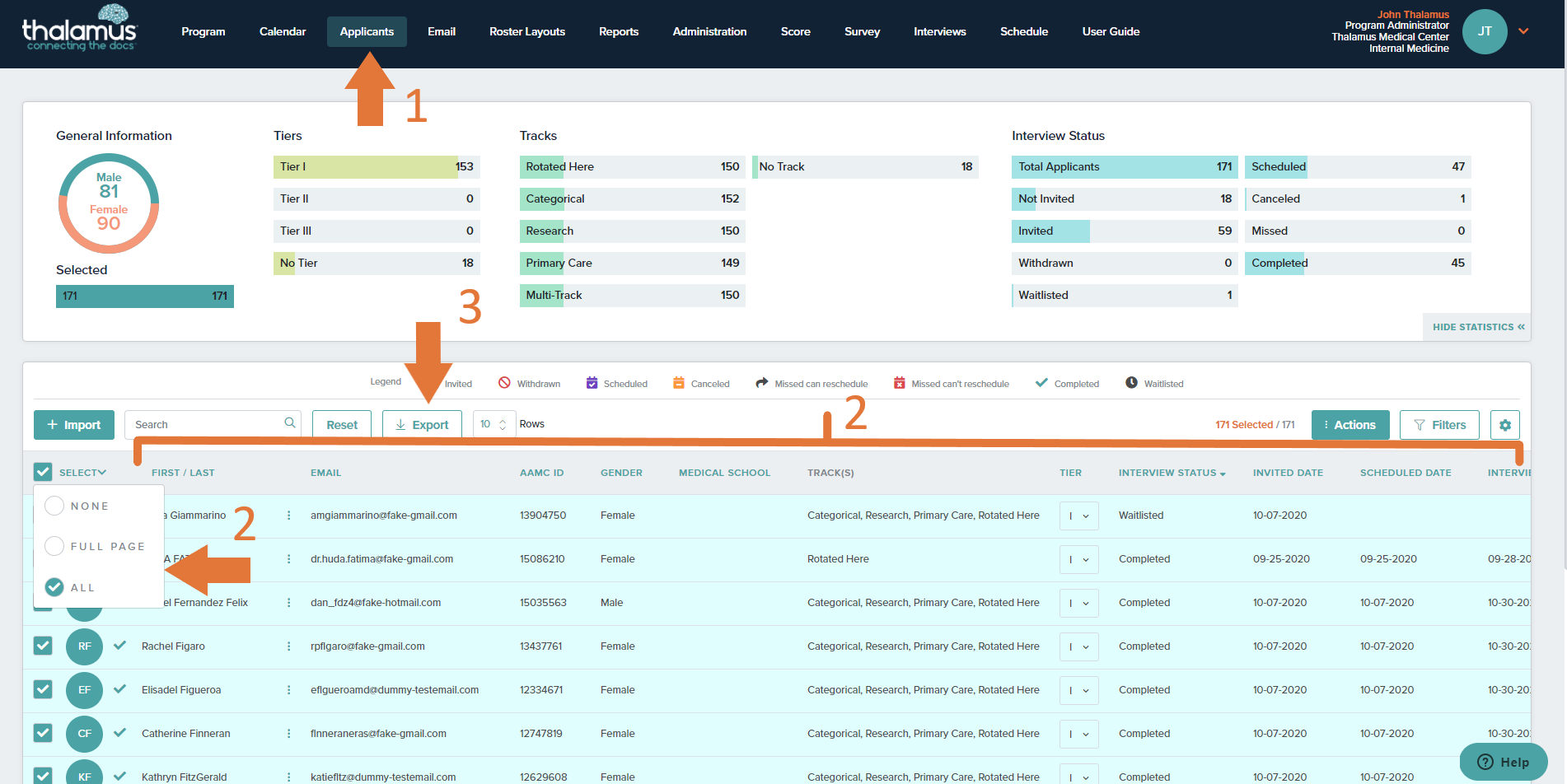Click the Withdrawn legend icon

pyautogui.click(x=504, y=383)
